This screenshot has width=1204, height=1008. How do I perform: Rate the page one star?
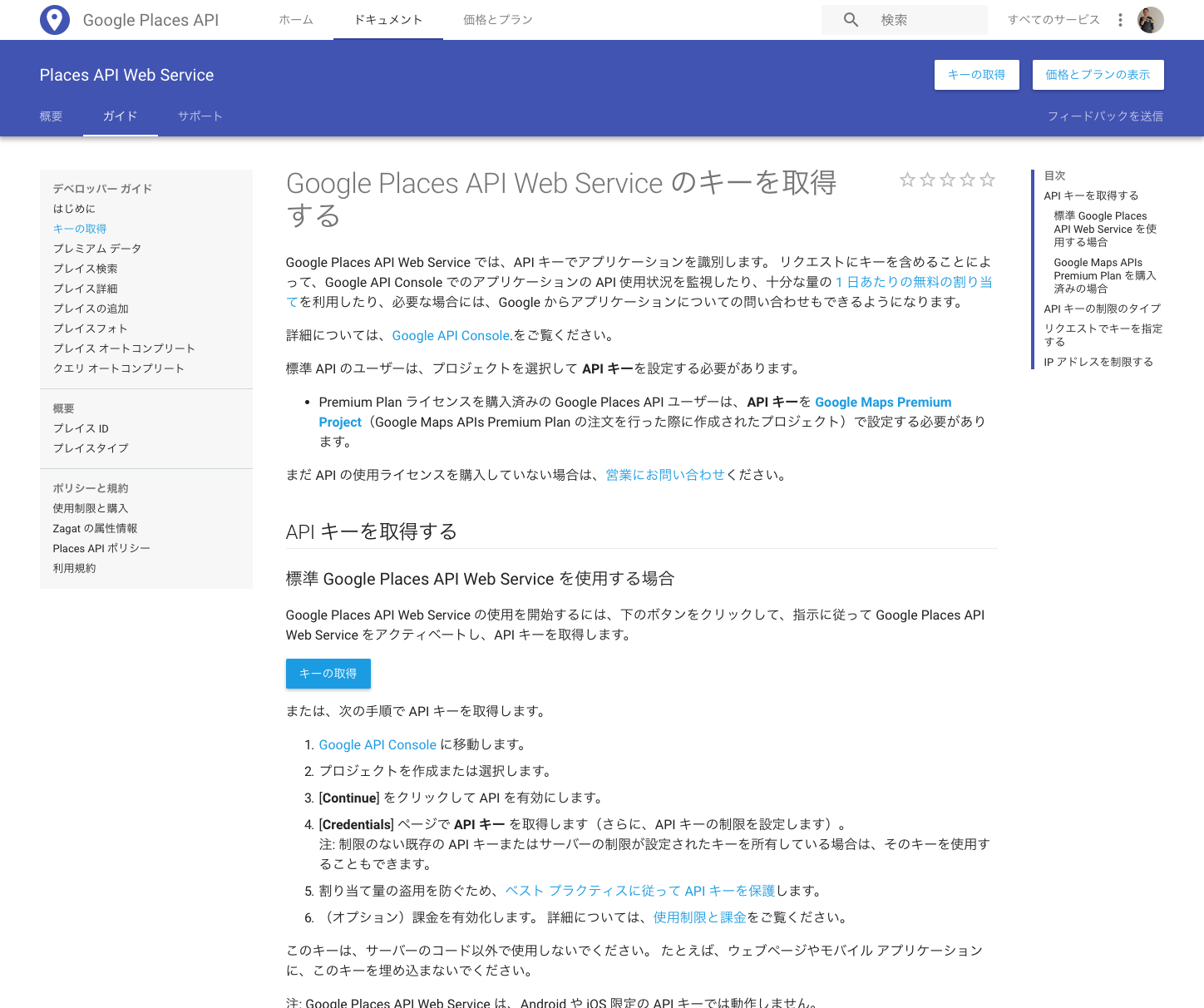click(x=906, y=179)
